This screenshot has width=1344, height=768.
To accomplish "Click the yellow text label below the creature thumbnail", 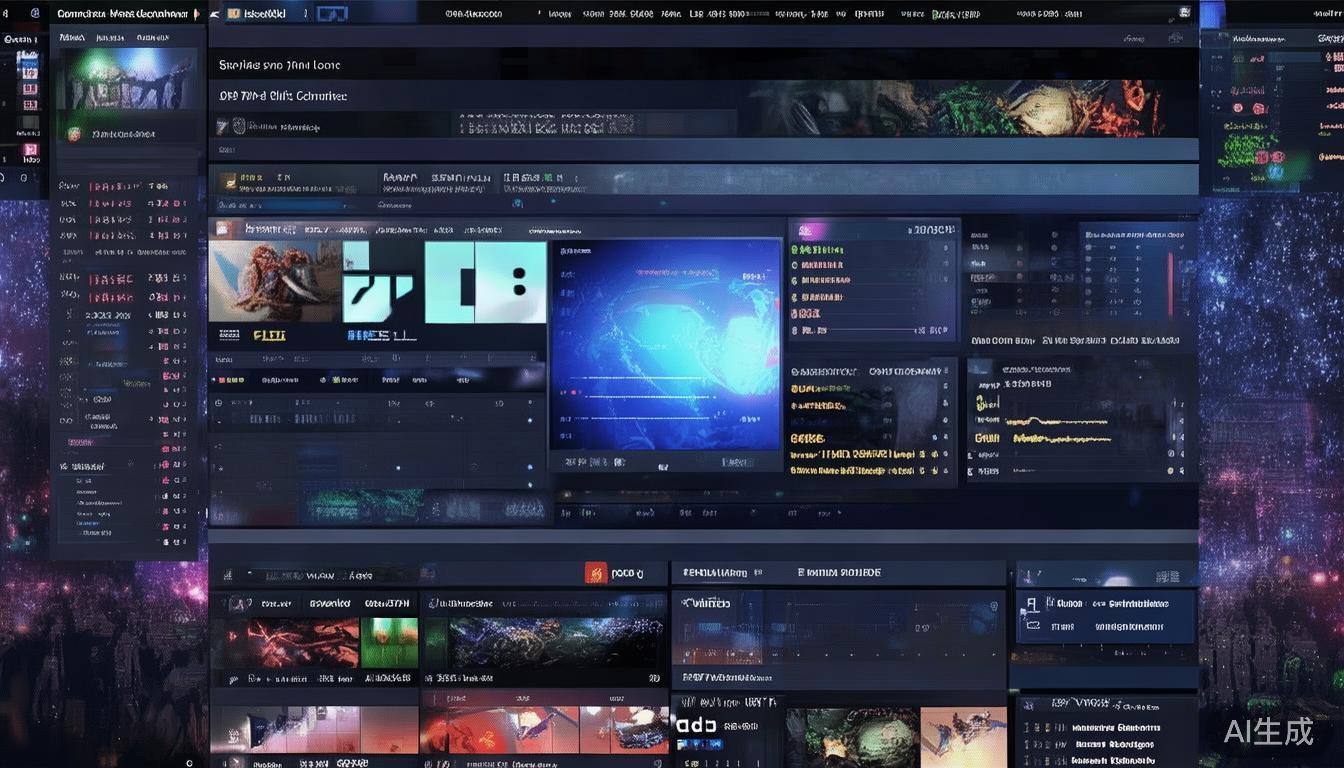I will pyautogui.click(x=269, y=335).
